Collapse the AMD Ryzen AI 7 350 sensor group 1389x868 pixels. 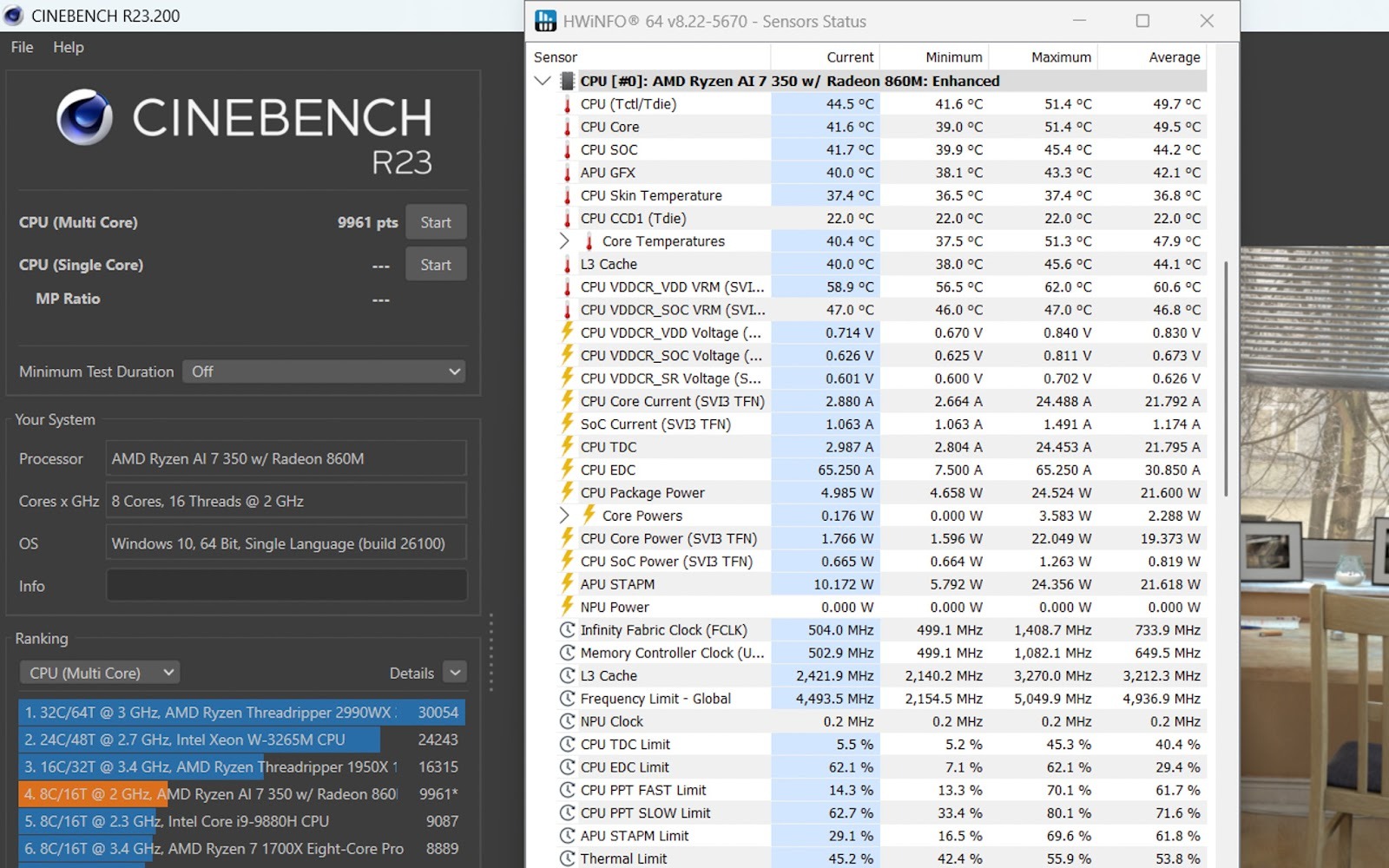coord(543,81)
